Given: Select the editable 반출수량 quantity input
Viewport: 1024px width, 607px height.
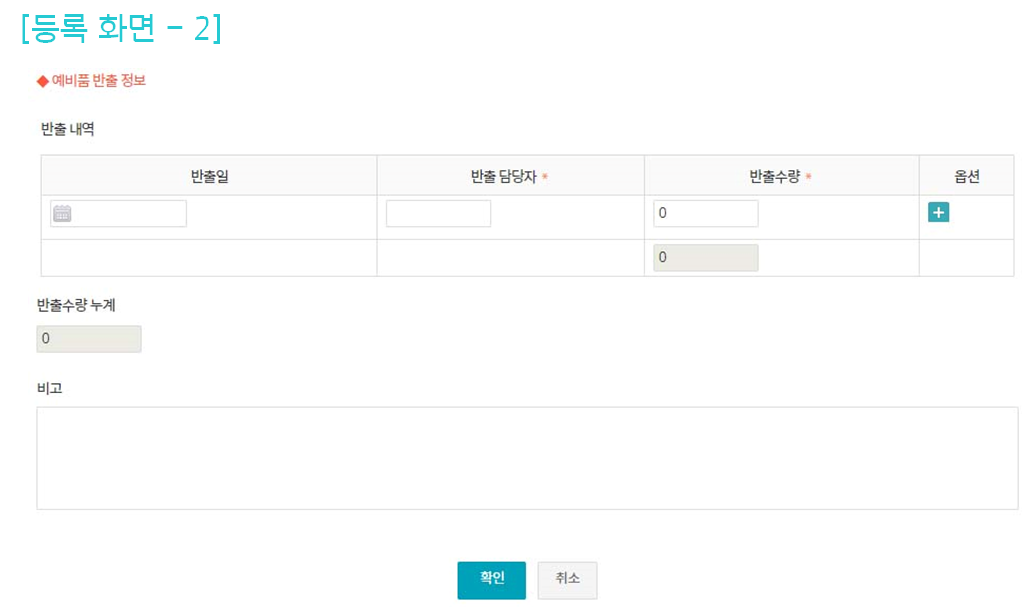Looking at the screenshot, I should [705, 214].
